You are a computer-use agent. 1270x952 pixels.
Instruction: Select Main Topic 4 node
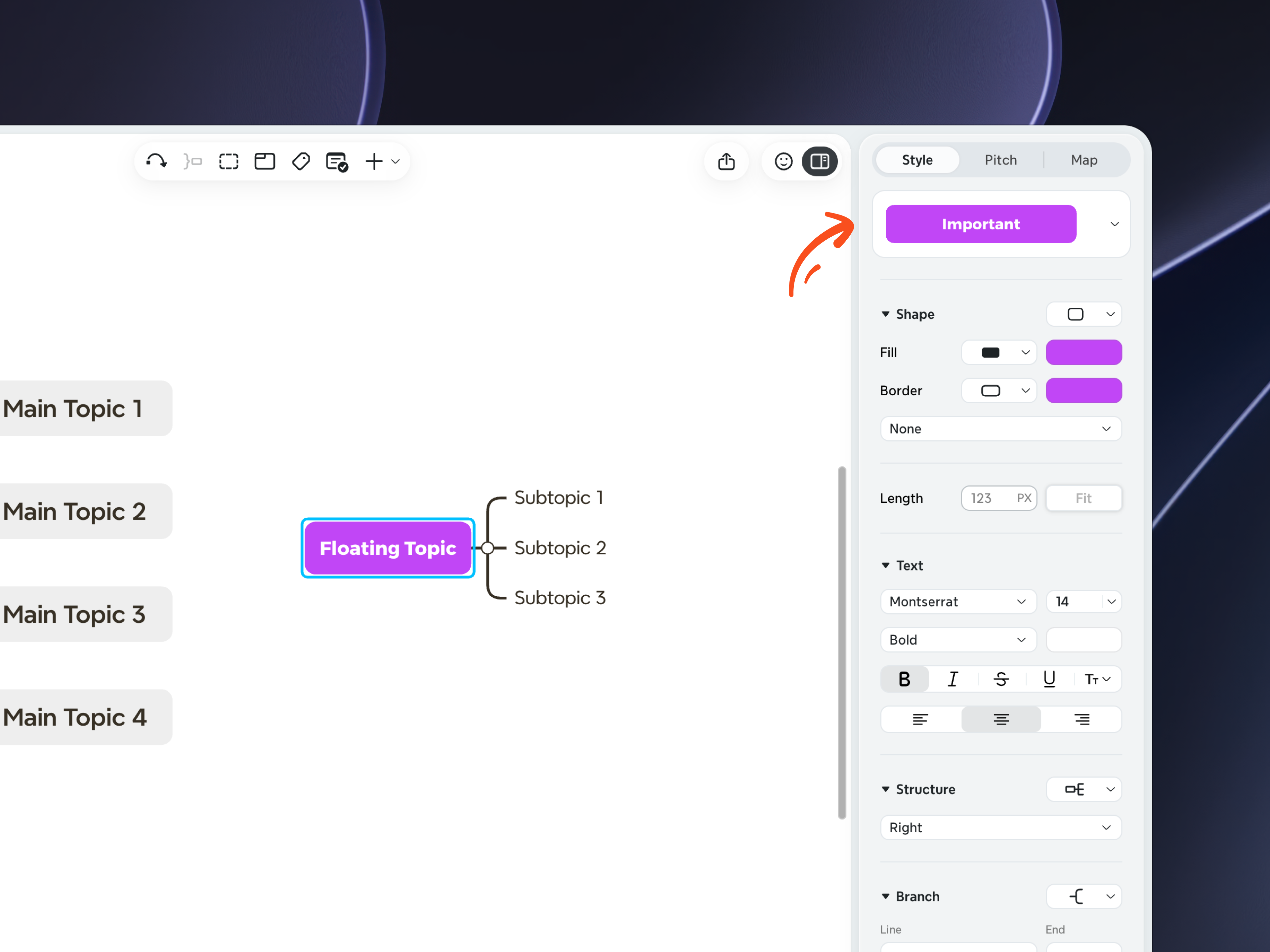86,717
